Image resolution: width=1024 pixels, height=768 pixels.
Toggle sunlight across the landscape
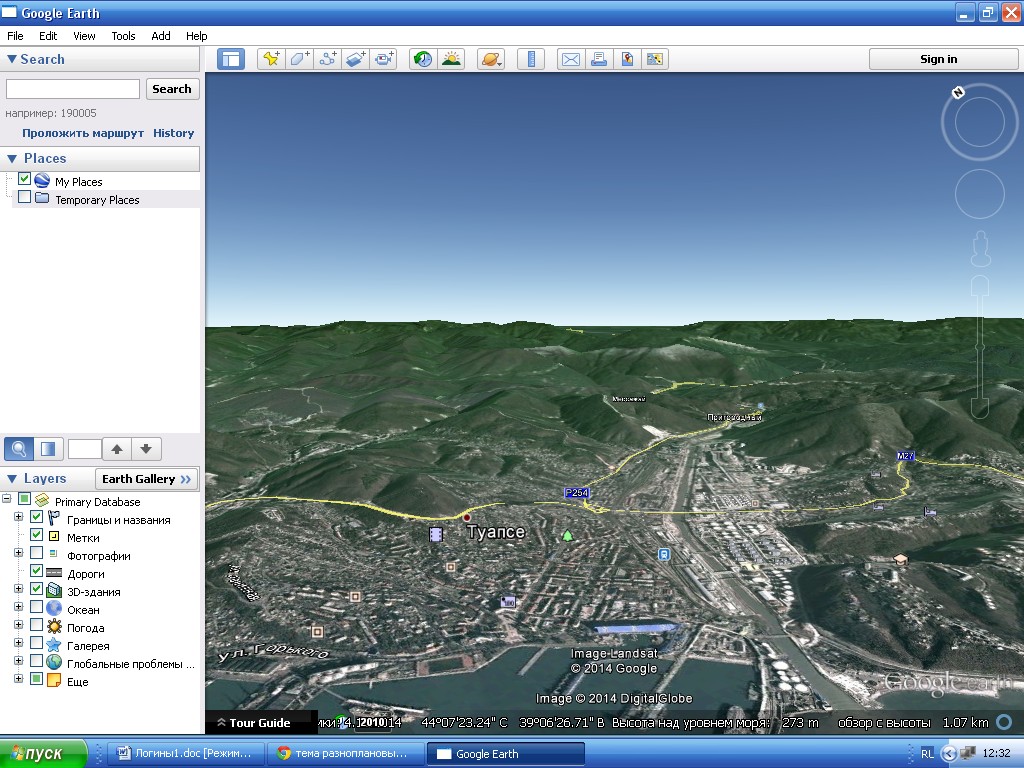(x=451, y=59)
